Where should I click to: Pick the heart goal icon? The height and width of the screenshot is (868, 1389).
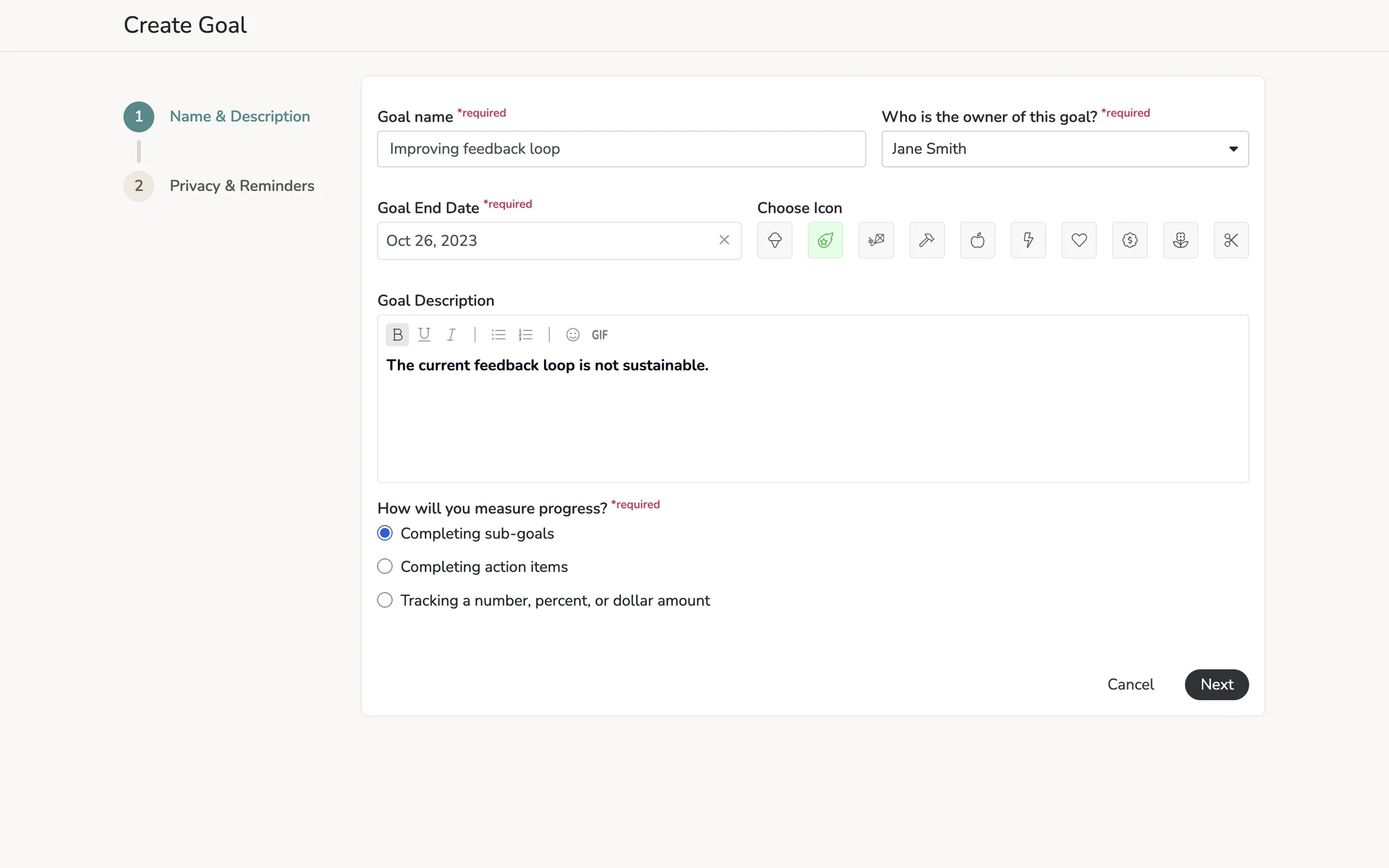(1079, 240)
